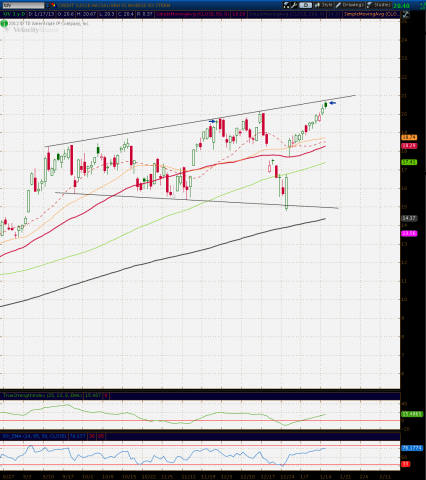Click the orange 18.74 price bubble
The image size is (426, 480).
[409, 137]
